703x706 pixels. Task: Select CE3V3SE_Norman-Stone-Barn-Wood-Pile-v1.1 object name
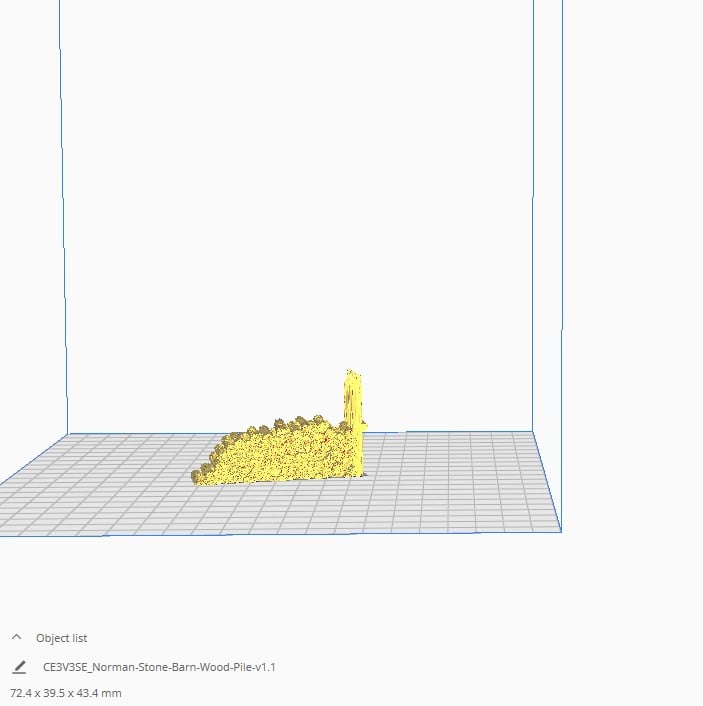click(159, 667)
